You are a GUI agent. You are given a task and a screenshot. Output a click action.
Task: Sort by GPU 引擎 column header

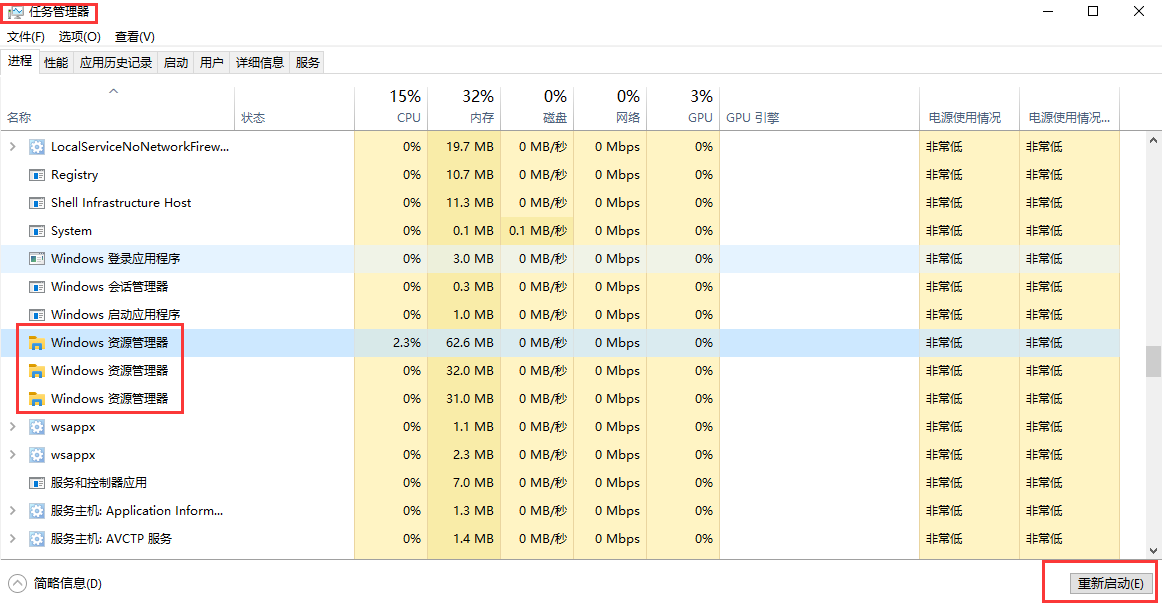point(819,108)
